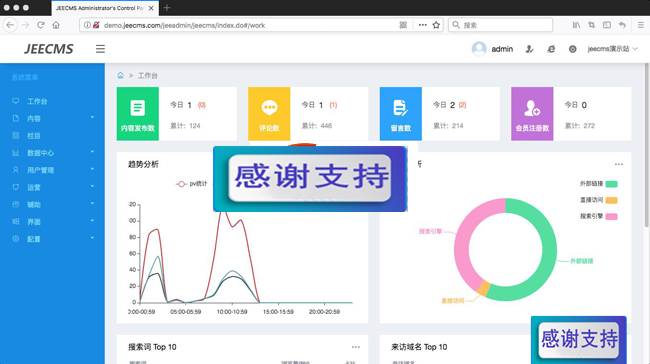
Task: Click the red (0) count on 内容发布数
Action: (201, 105)
